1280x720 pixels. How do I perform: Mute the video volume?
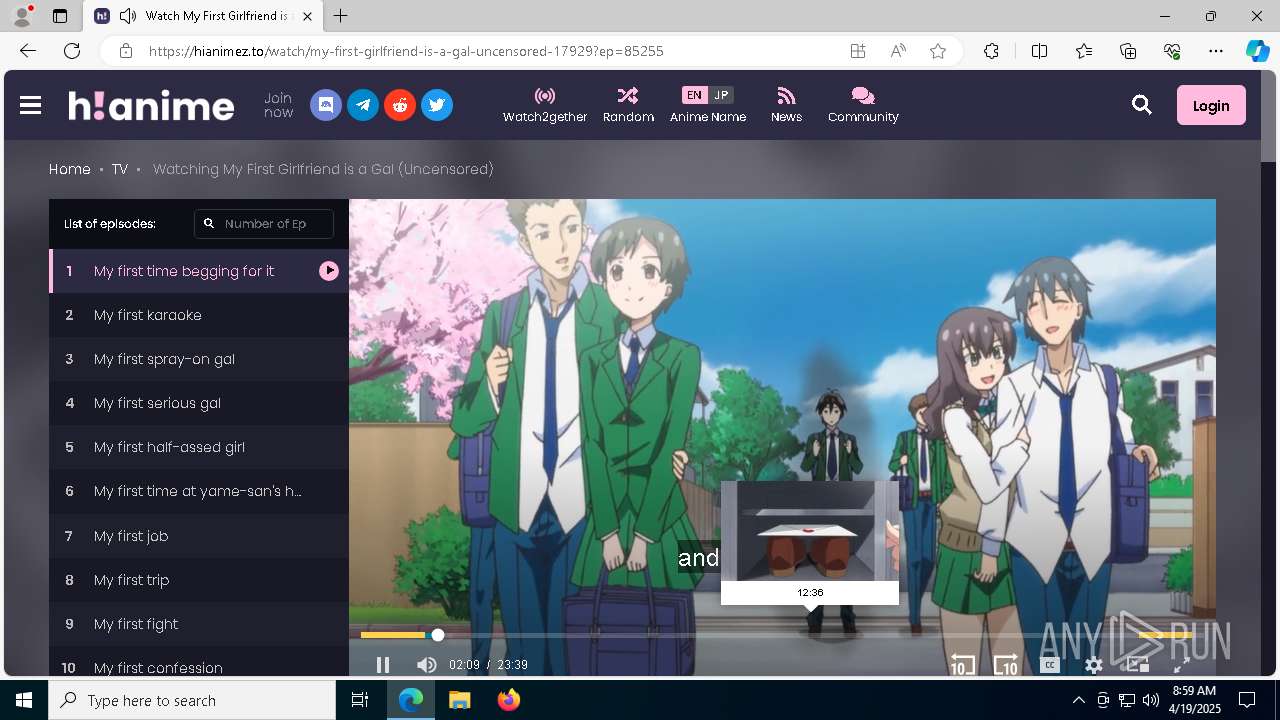tap(427, 665)
